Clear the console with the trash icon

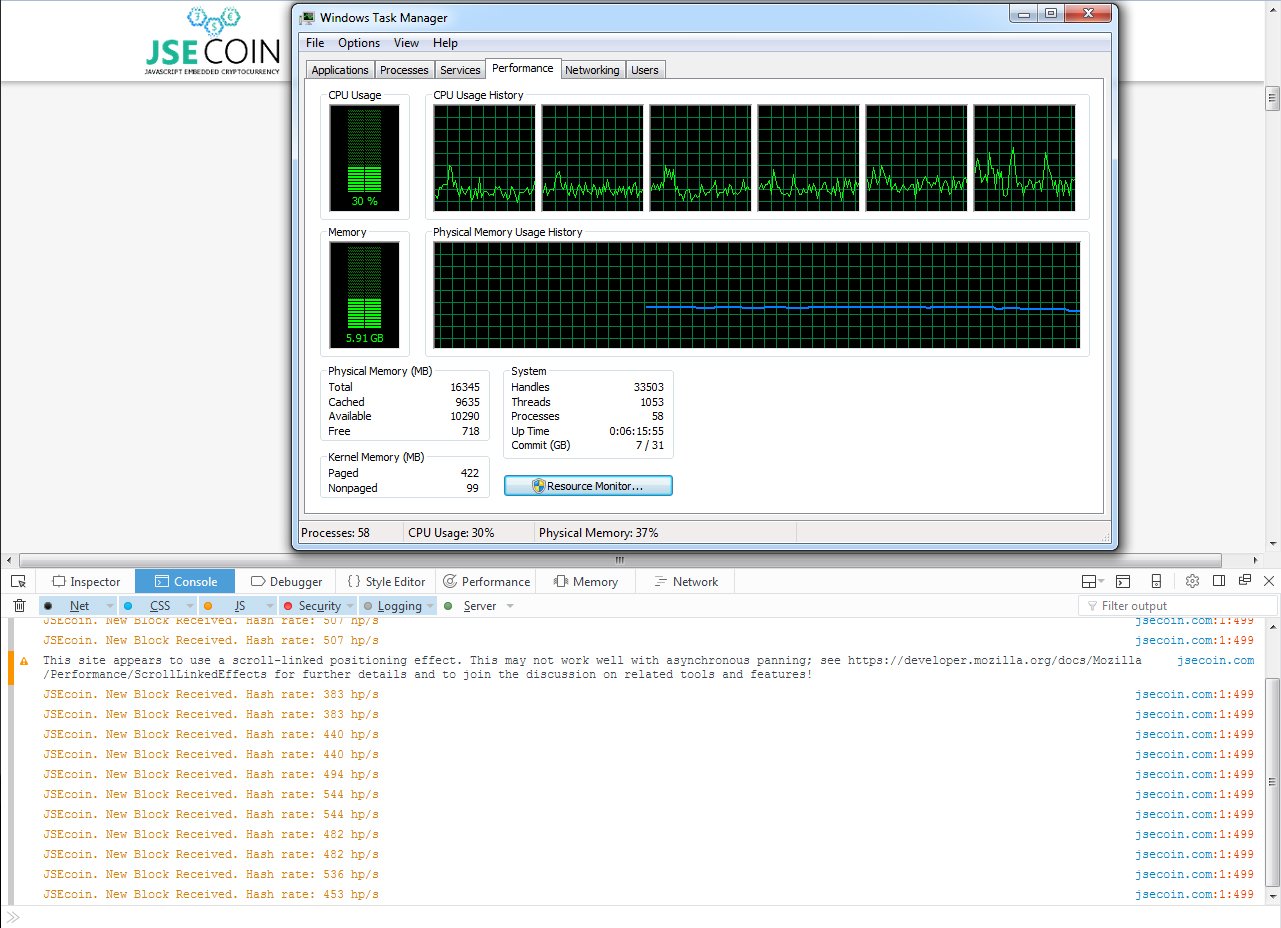[x=19, y=605]
